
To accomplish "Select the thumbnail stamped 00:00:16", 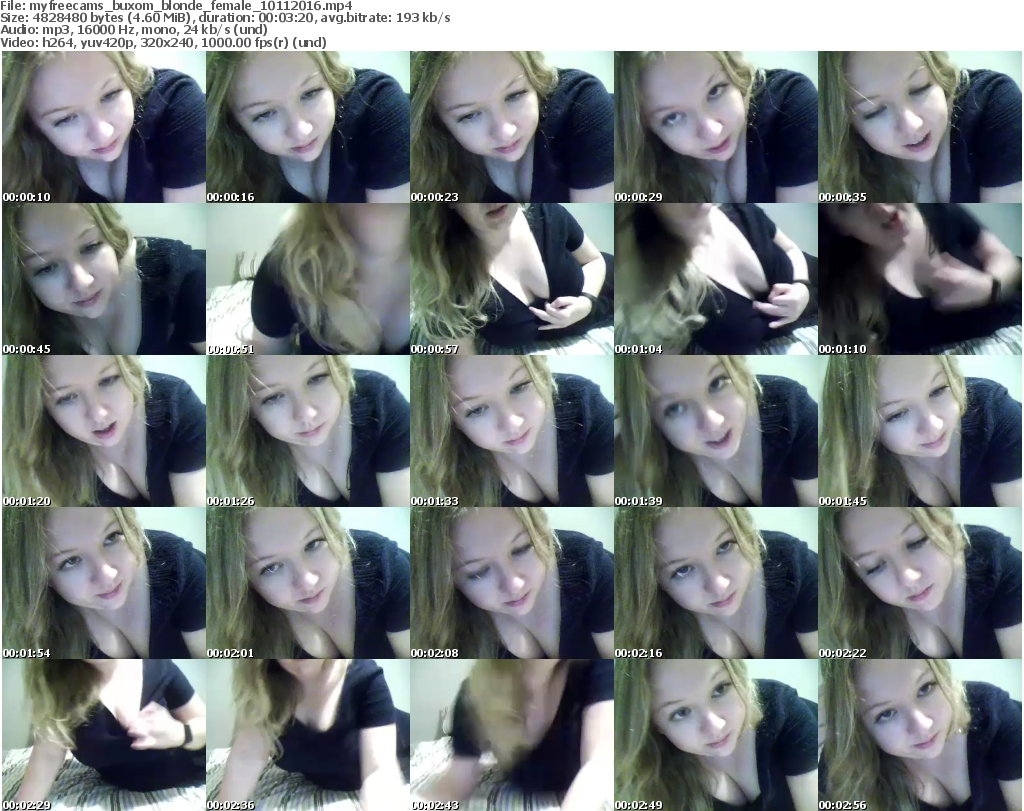I will point(308,127).
